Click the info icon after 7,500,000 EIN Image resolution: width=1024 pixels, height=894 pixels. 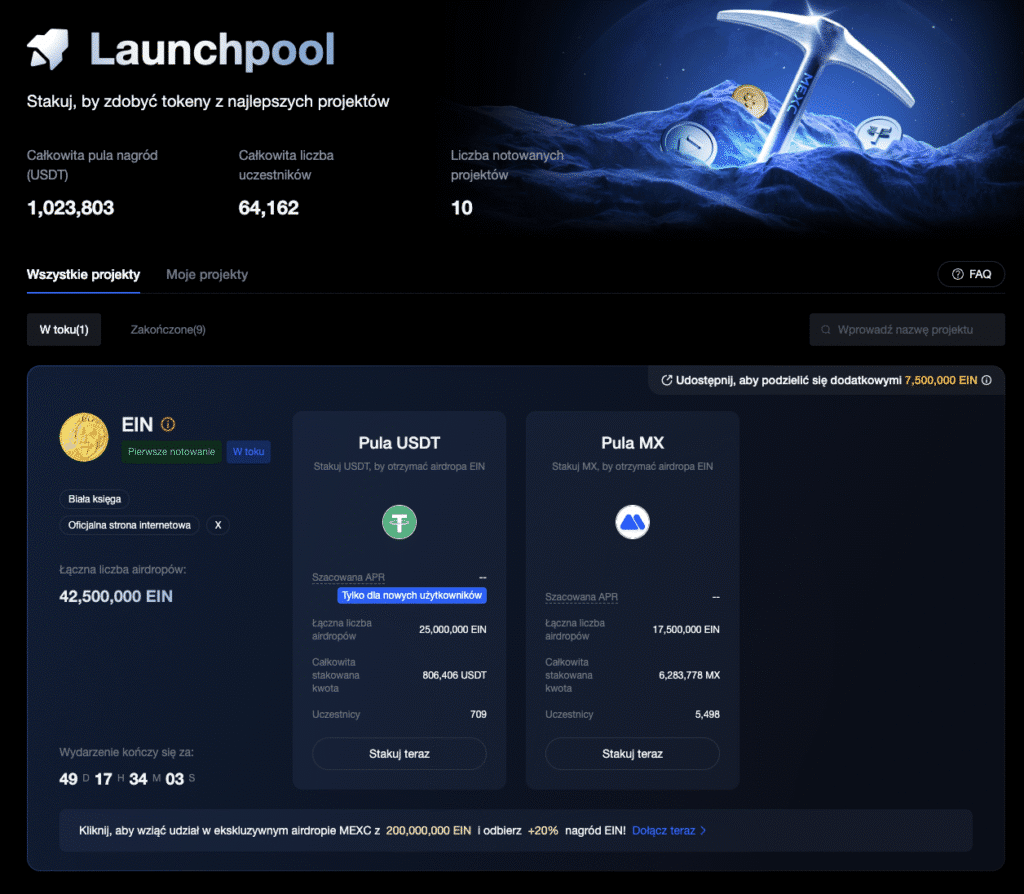(986, 380)
